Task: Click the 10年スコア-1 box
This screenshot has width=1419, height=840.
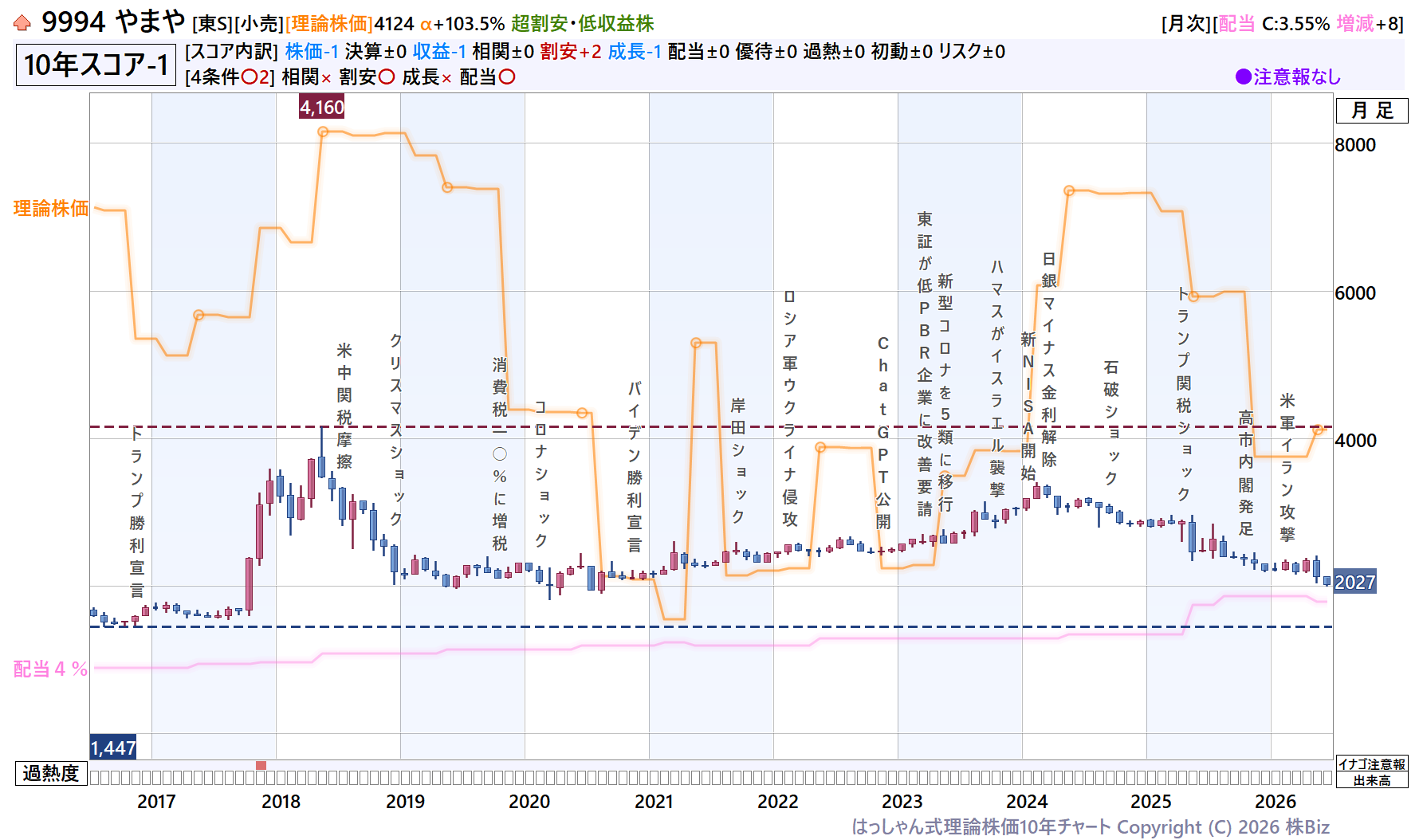Action: (x=96, y=65)
